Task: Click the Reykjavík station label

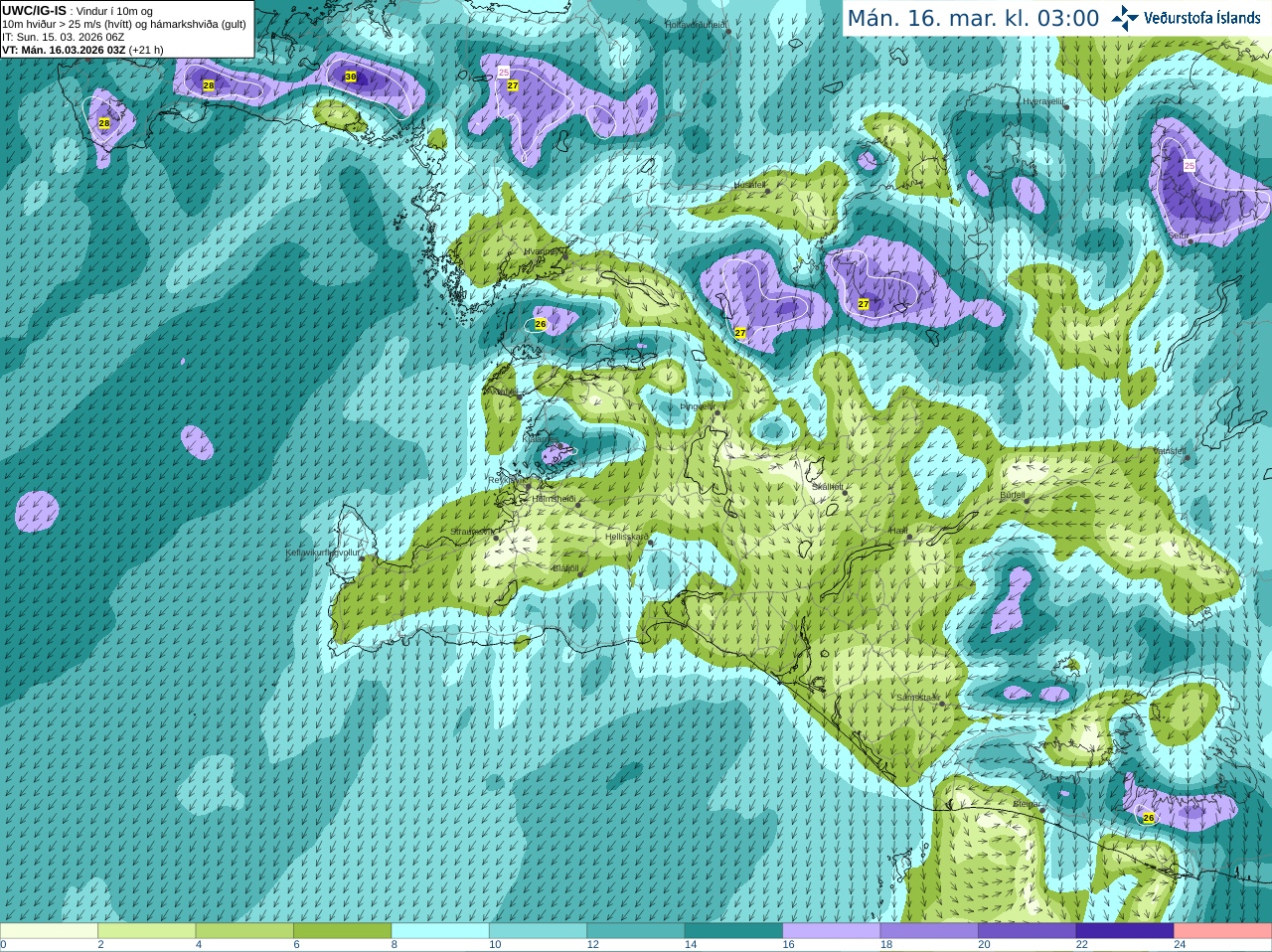Action: point(506,480)
